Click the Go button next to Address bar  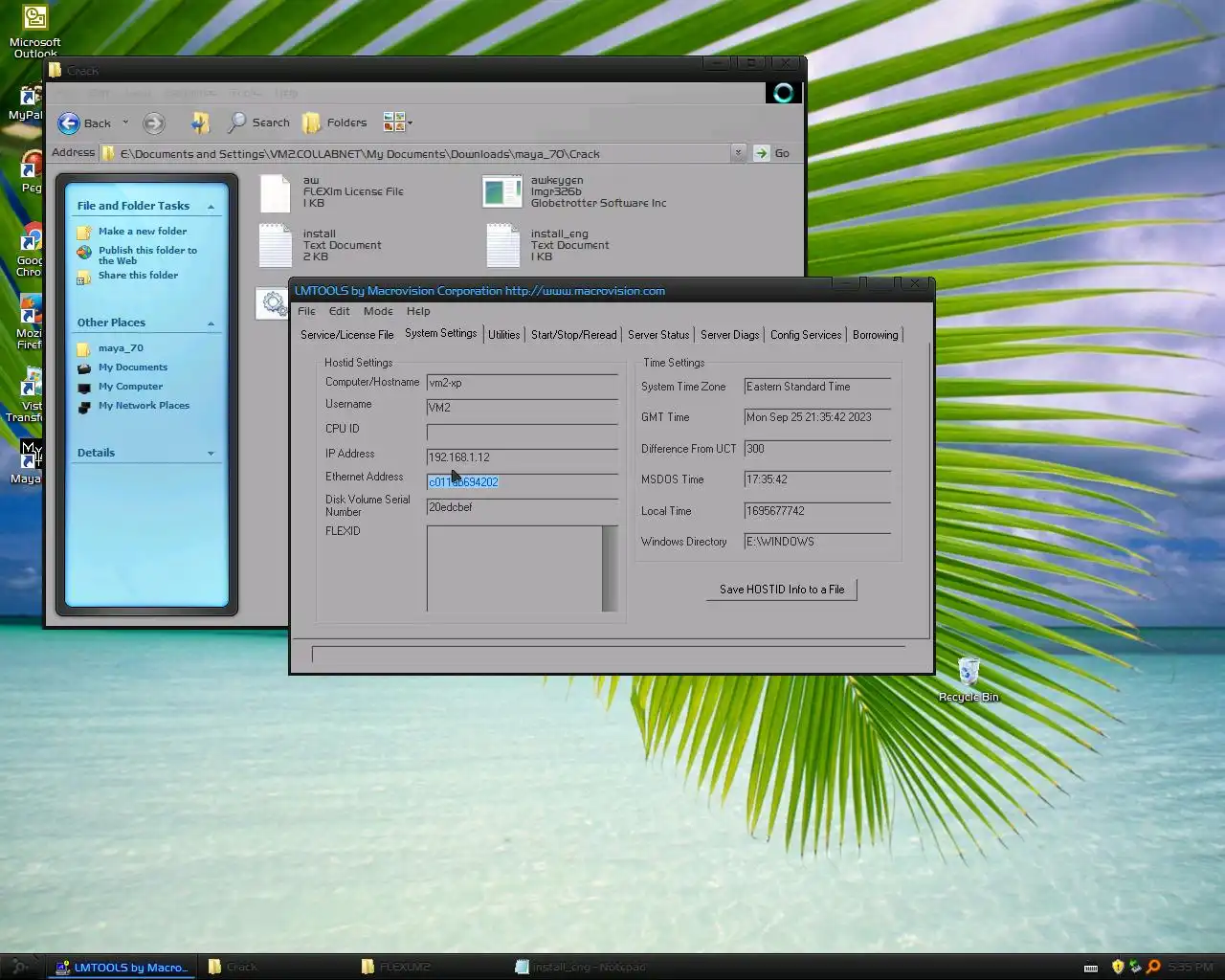pos(772,153)
